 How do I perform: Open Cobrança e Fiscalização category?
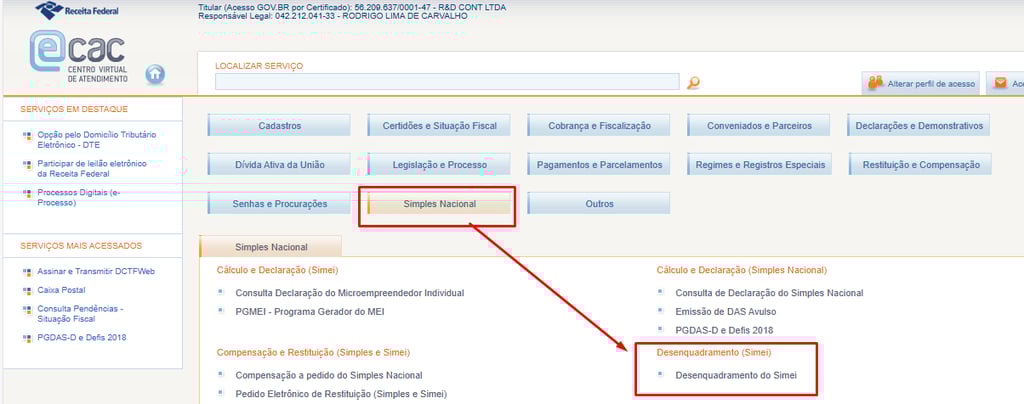pyautogui.click(x=599, y=125)
